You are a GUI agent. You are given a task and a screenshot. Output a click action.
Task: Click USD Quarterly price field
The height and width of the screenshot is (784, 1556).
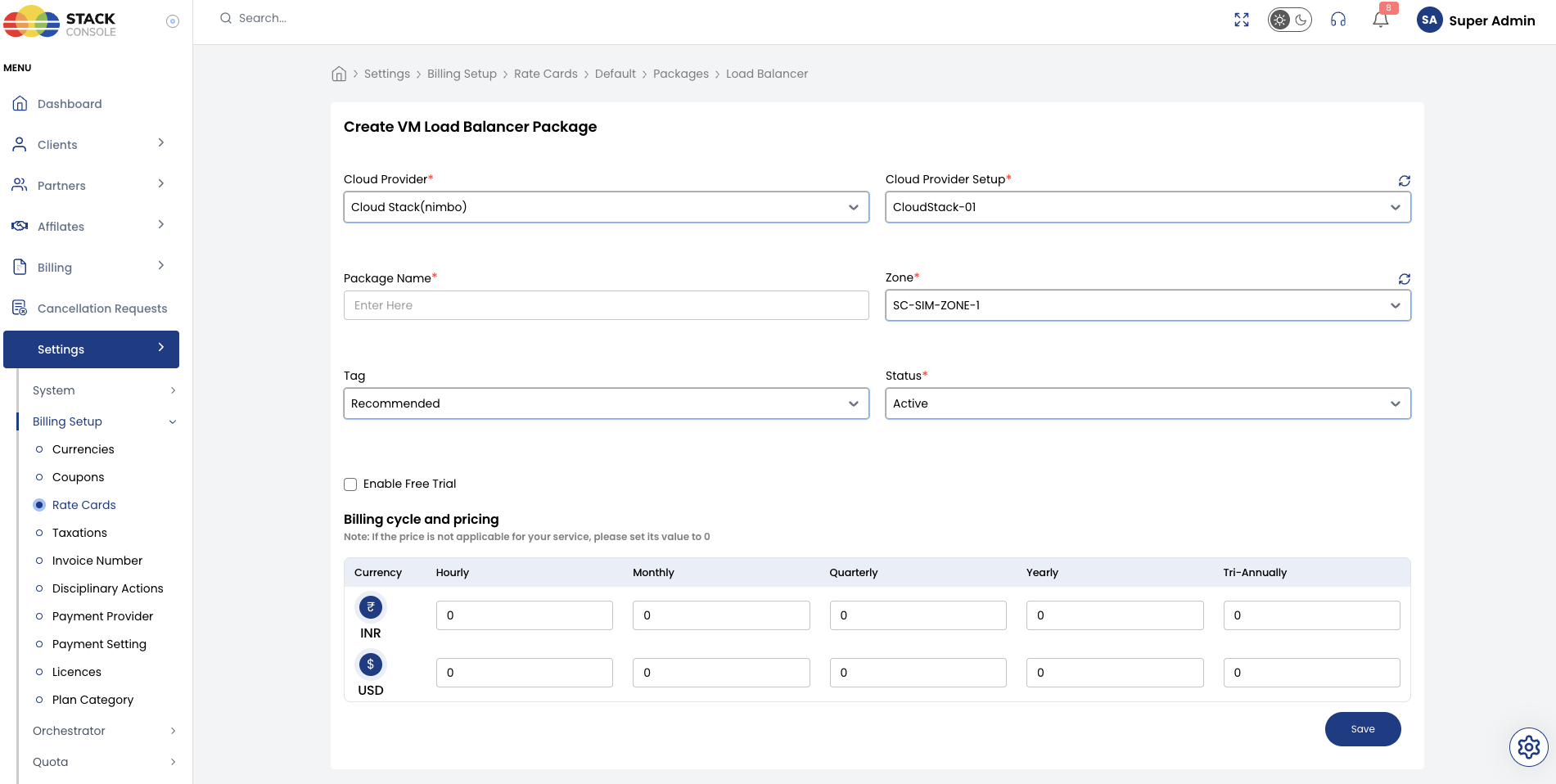918,673
